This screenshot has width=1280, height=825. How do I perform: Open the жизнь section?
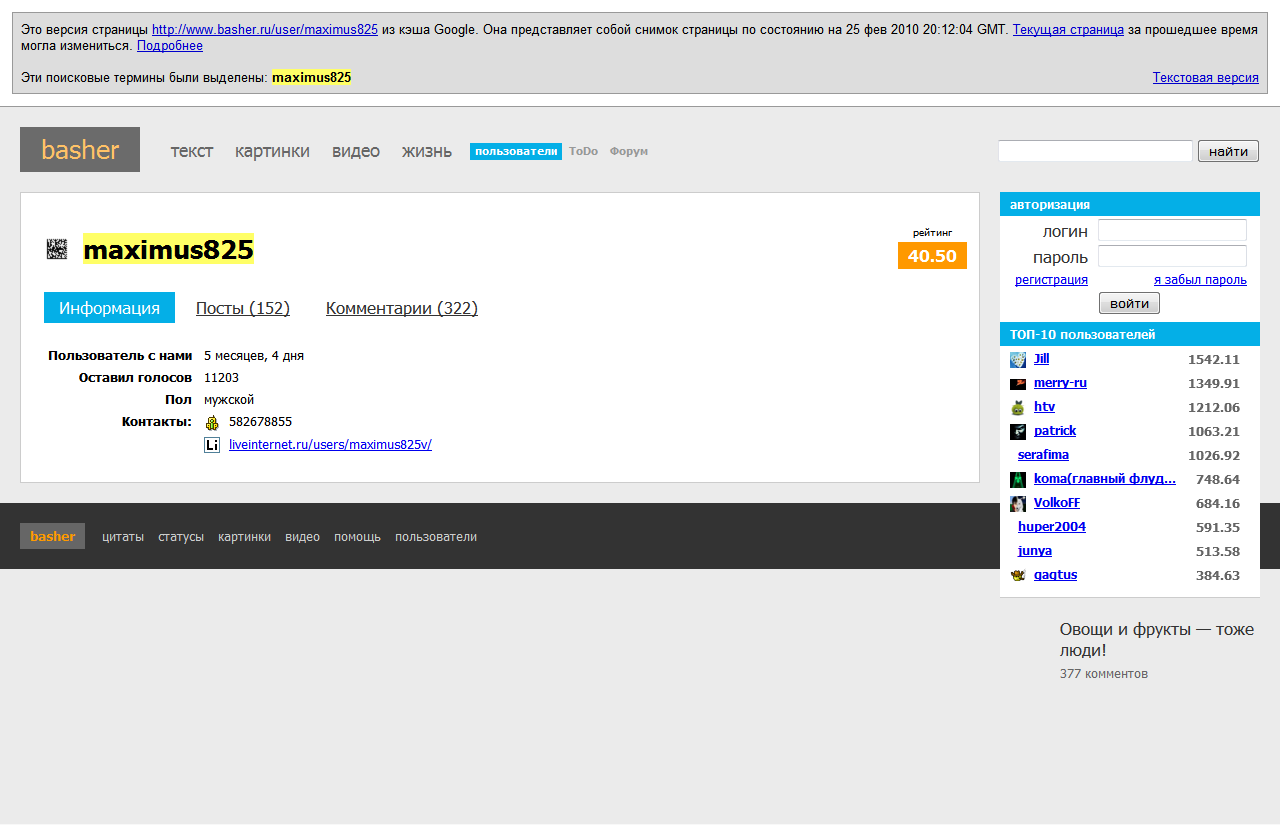click(427, 151)
